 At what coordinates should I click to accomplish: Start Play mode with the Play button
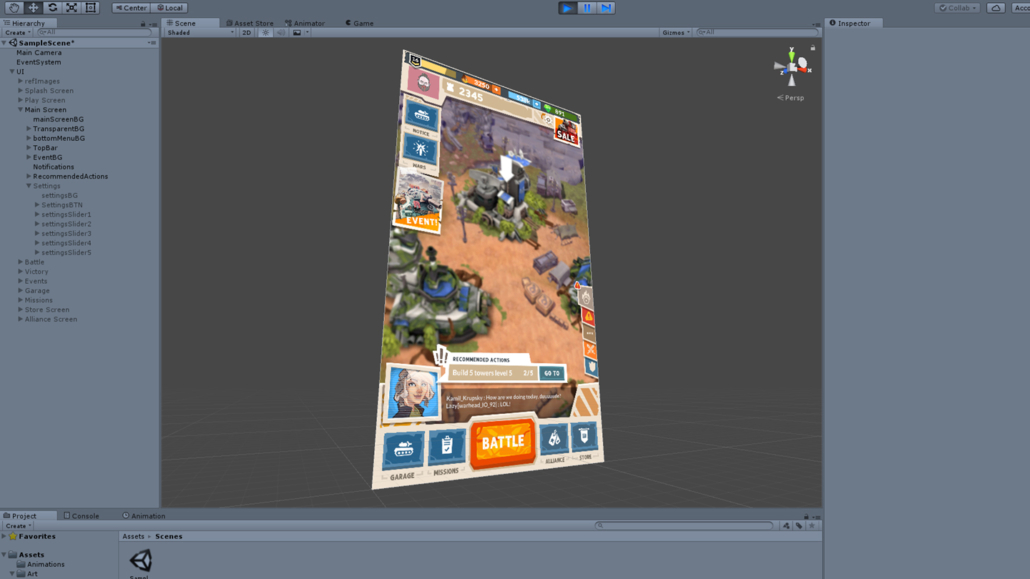568,8
